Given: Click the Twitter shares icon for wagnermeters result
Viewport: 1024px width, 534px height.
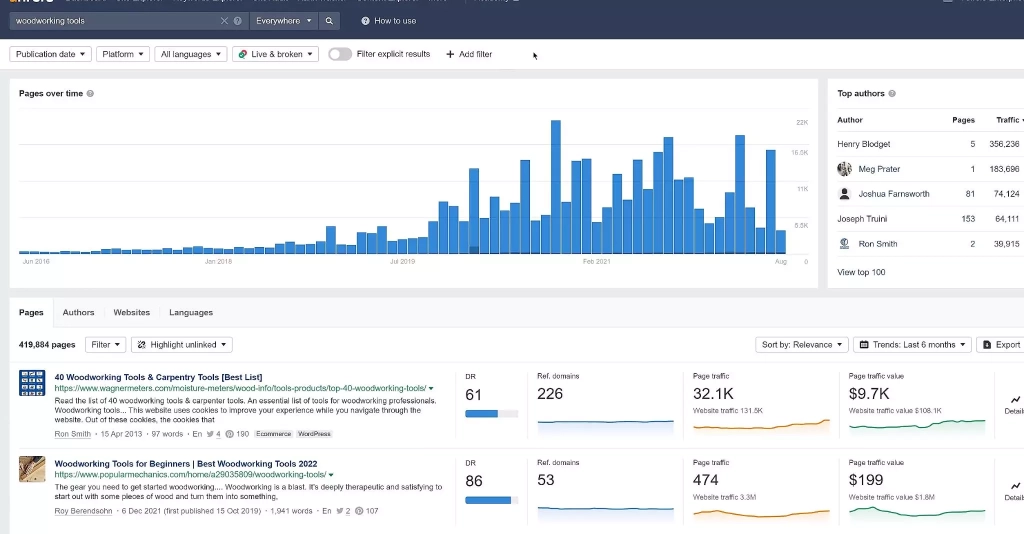Looking at the screenshot, I should (210, 434).
